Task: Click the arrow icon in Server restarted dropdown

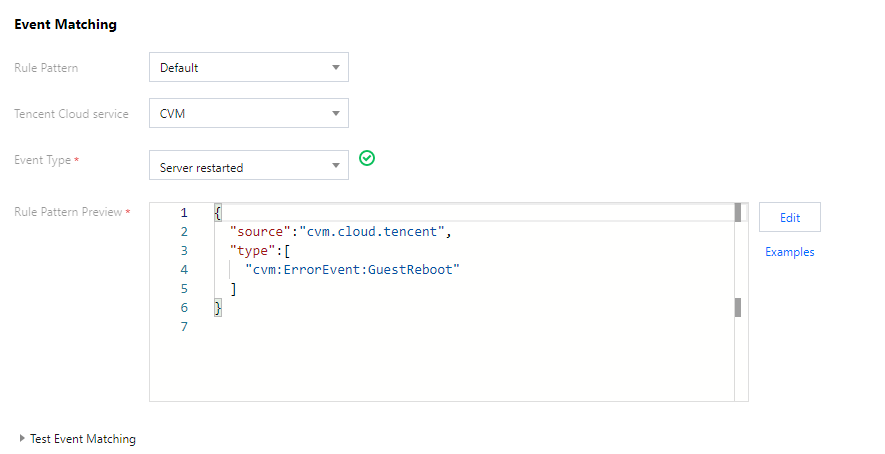Action: click(x=335, y=167)
